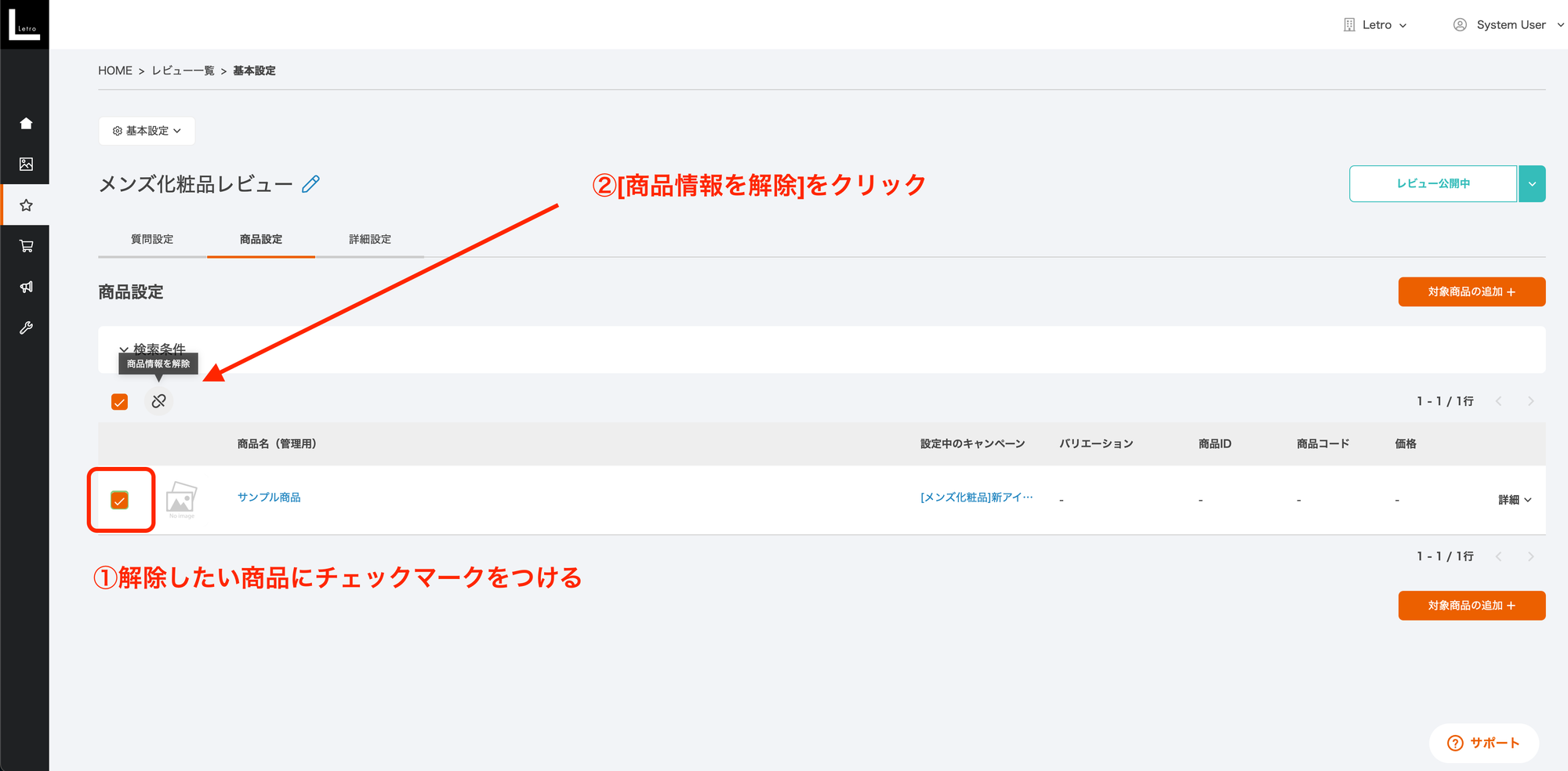Click the 商品情報を解除 unlink icon

pyautogui.click(x=159, y=400)
